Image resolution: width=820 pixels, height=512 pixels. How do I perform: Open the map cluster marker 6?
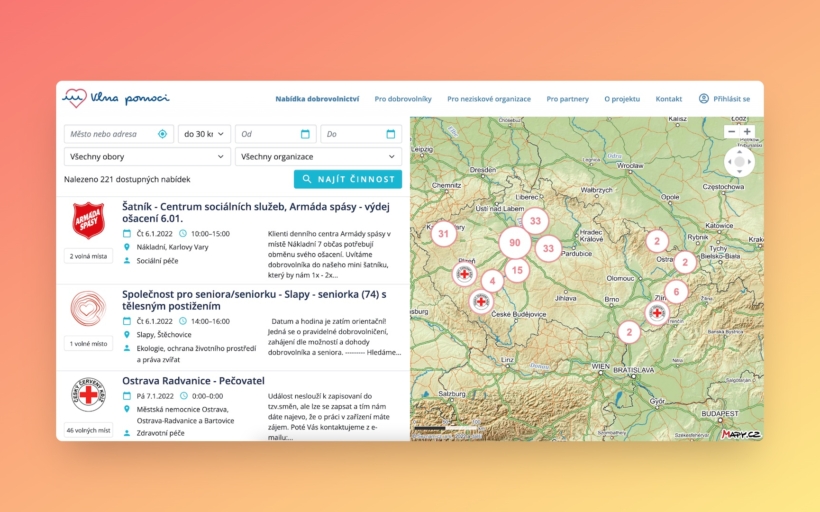tap(676, 292)
